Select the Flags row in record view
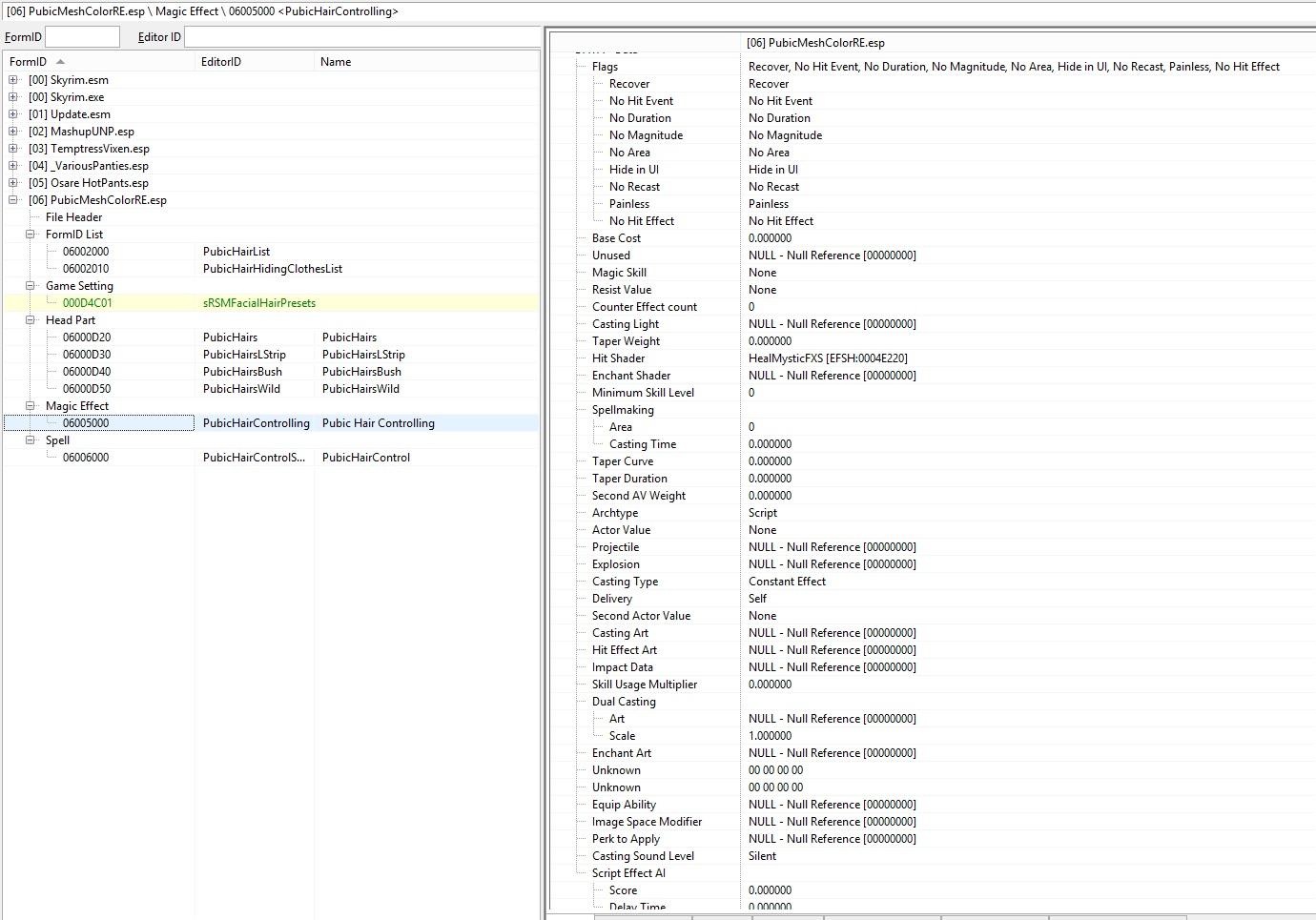1316x920 pixels. [x=933, y=67]
